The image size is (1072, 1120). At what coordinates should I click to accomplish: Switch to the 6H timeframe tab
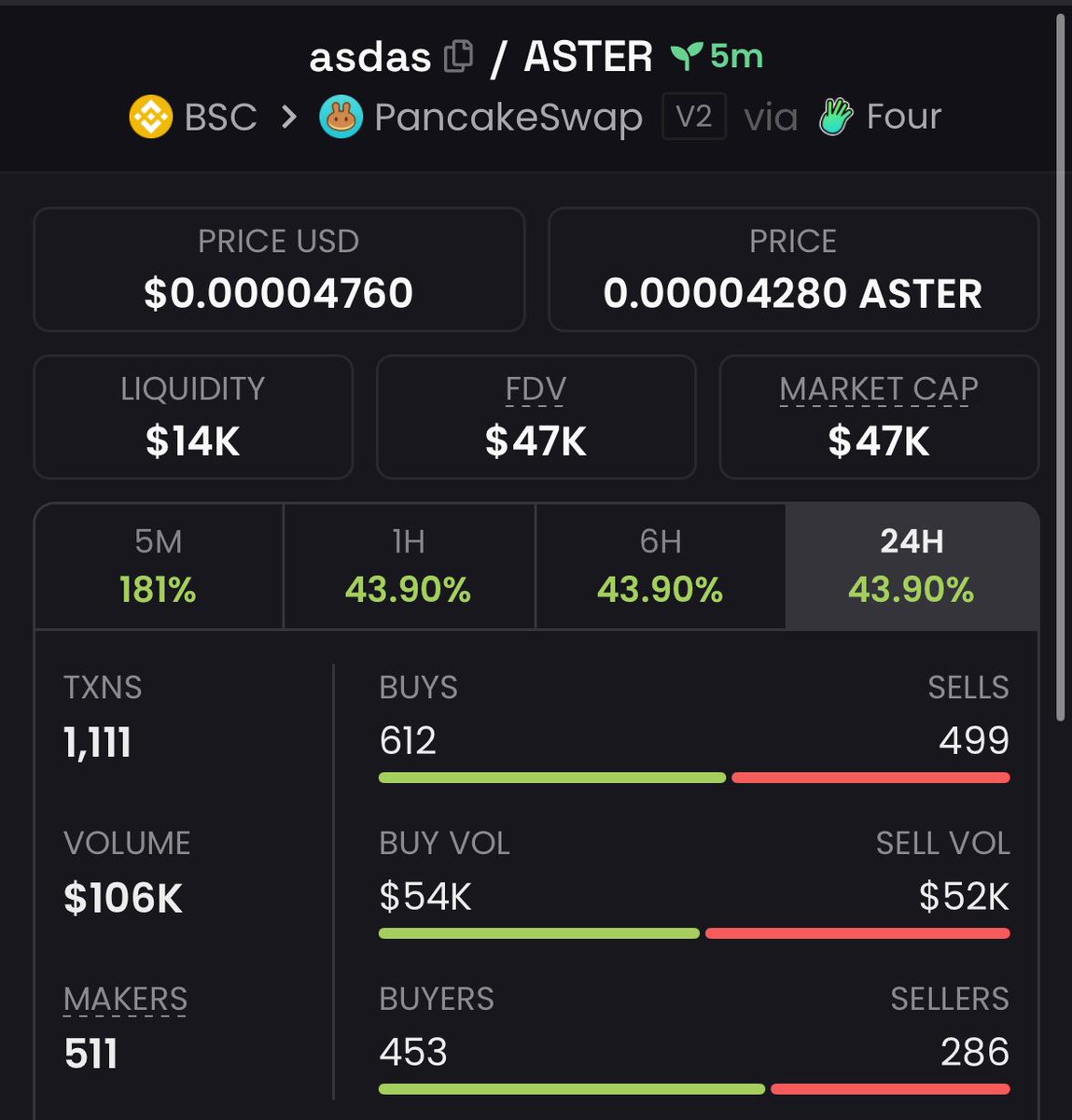coord(660,567)
